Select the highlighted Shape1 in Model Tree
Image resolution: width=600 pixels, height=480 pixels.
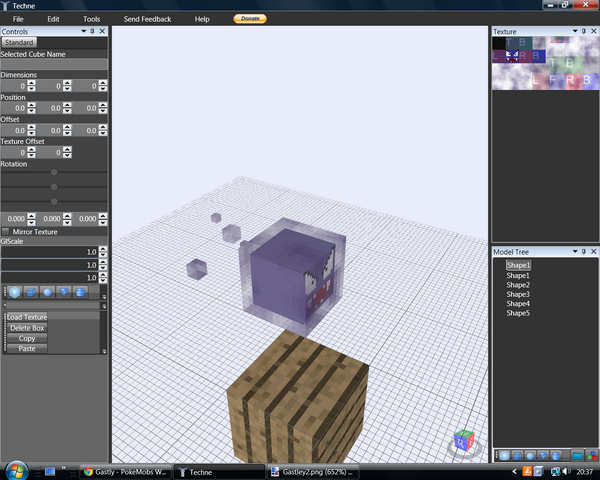[x=518, y=265]
